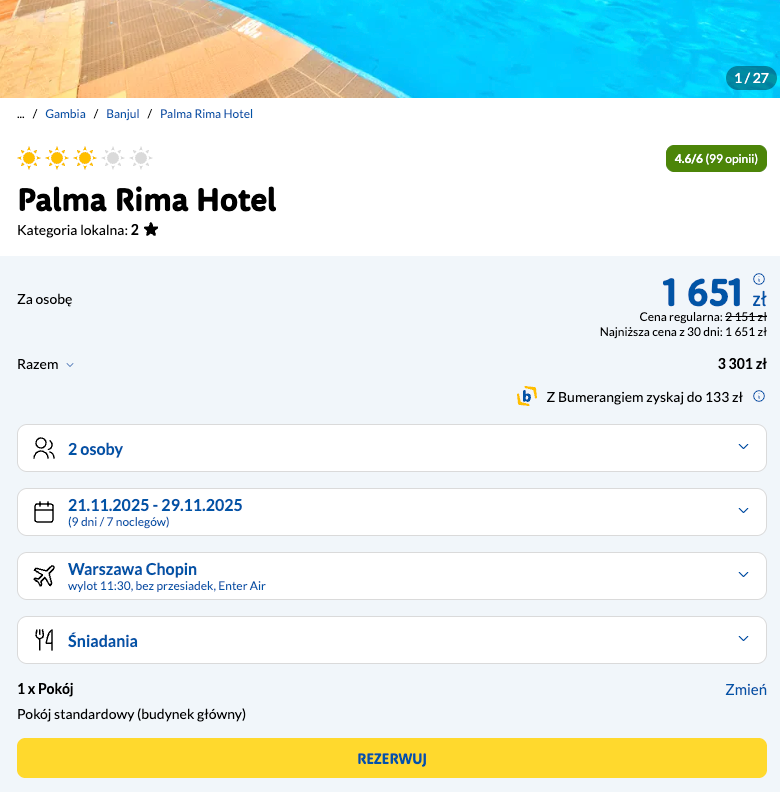Click the pool photo gallery image
The image size is (780, 792).
click(x=390, y=48)
